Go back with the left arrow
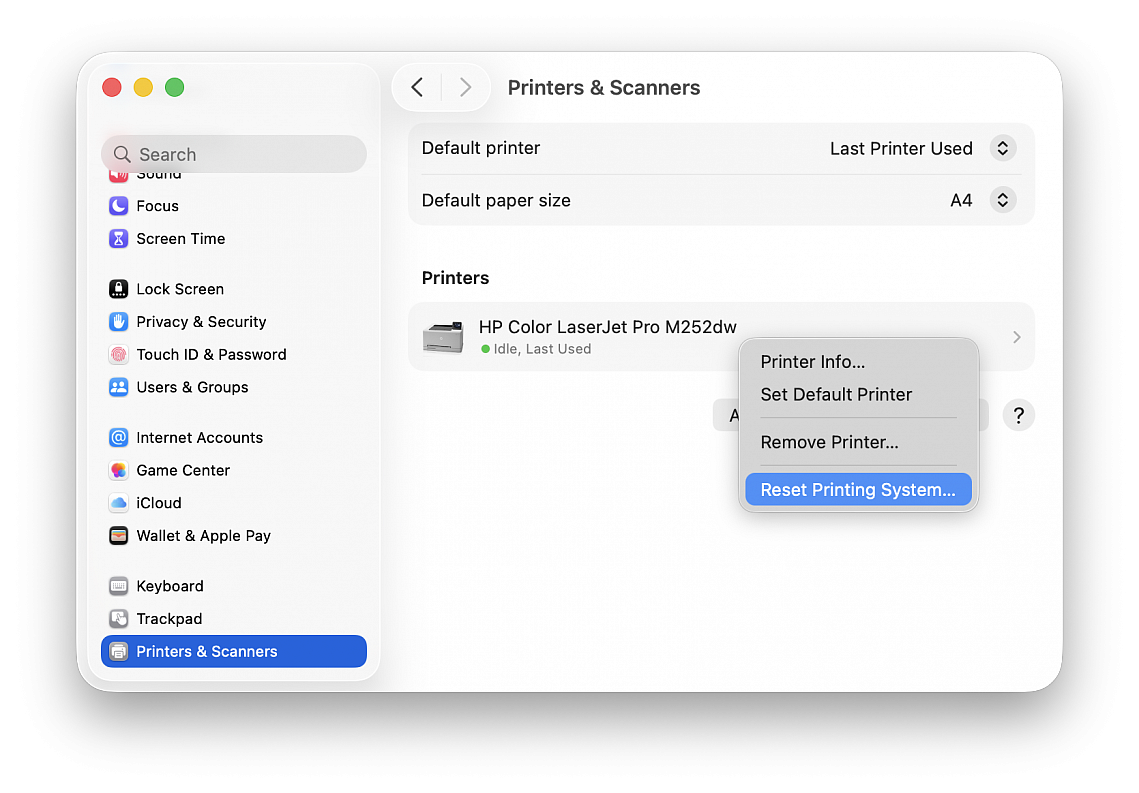This screenshot has height=793, width=1139. coord(418,88)
